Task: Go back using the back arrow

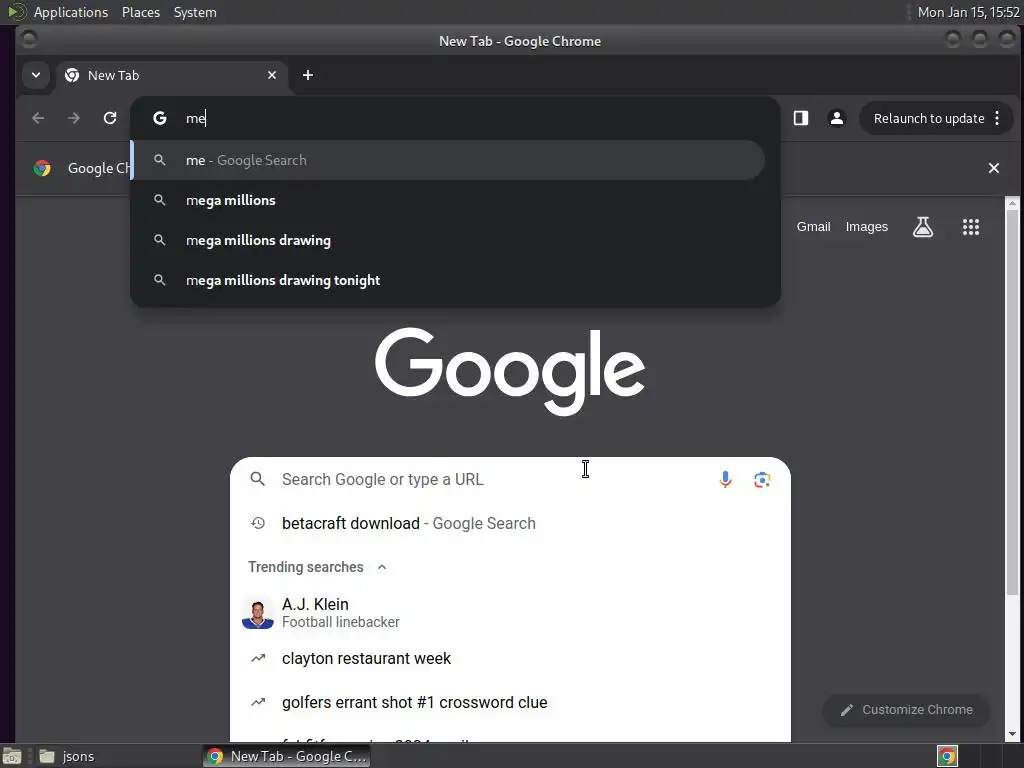Action: pos(38,118)
